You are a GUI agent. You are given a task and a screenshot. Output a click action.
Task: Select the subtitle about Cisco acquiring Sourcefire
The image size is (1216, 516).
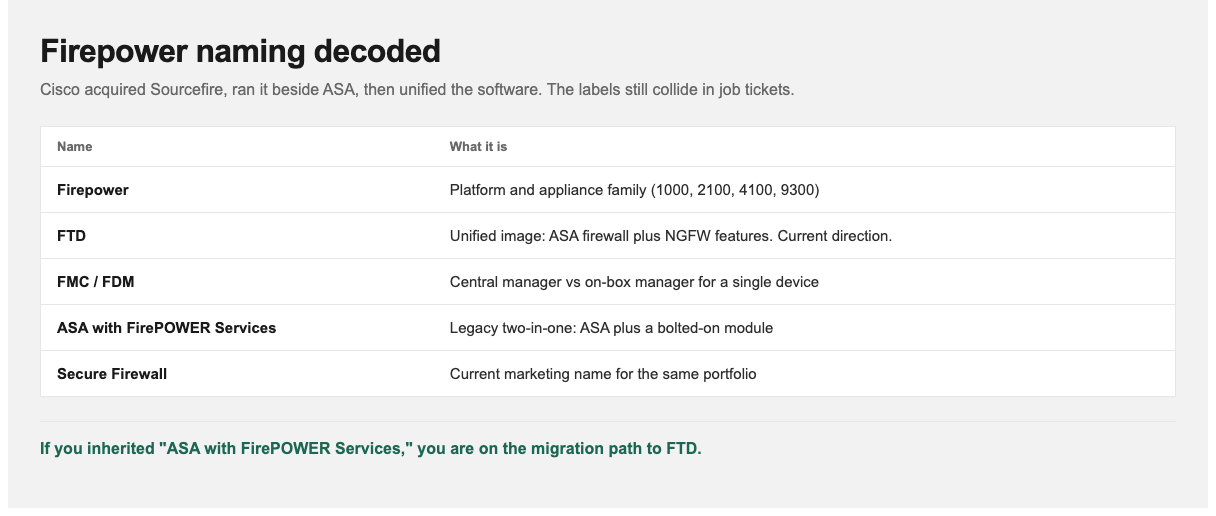point(417,90)
